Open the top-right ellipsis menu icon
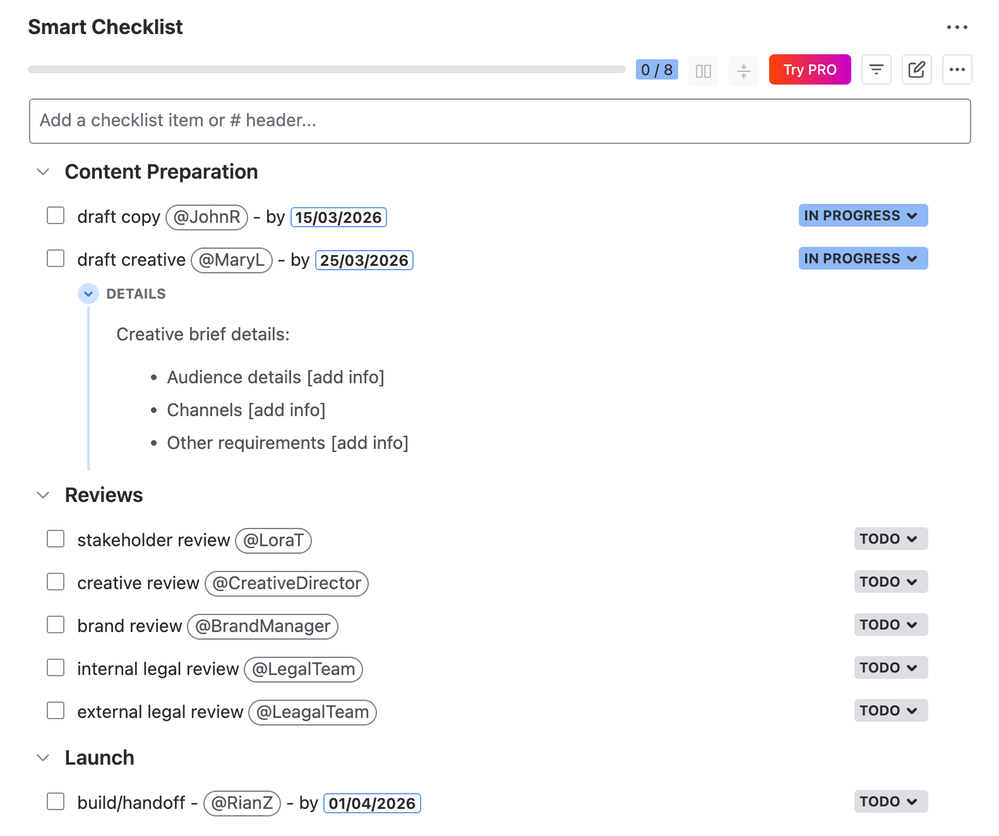Viewport: 999px width, 836px height. (x=956, y=26)
